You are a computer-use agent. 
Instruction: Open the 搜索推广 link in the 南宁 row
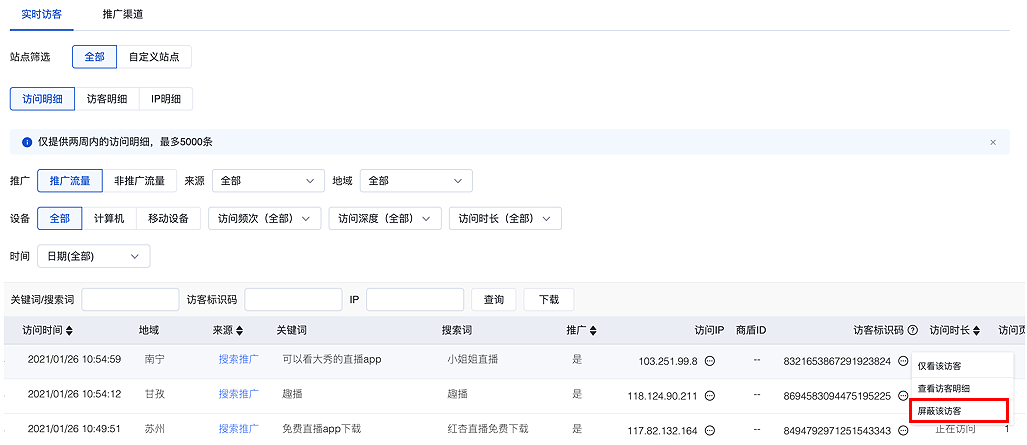tap(238, 360)
